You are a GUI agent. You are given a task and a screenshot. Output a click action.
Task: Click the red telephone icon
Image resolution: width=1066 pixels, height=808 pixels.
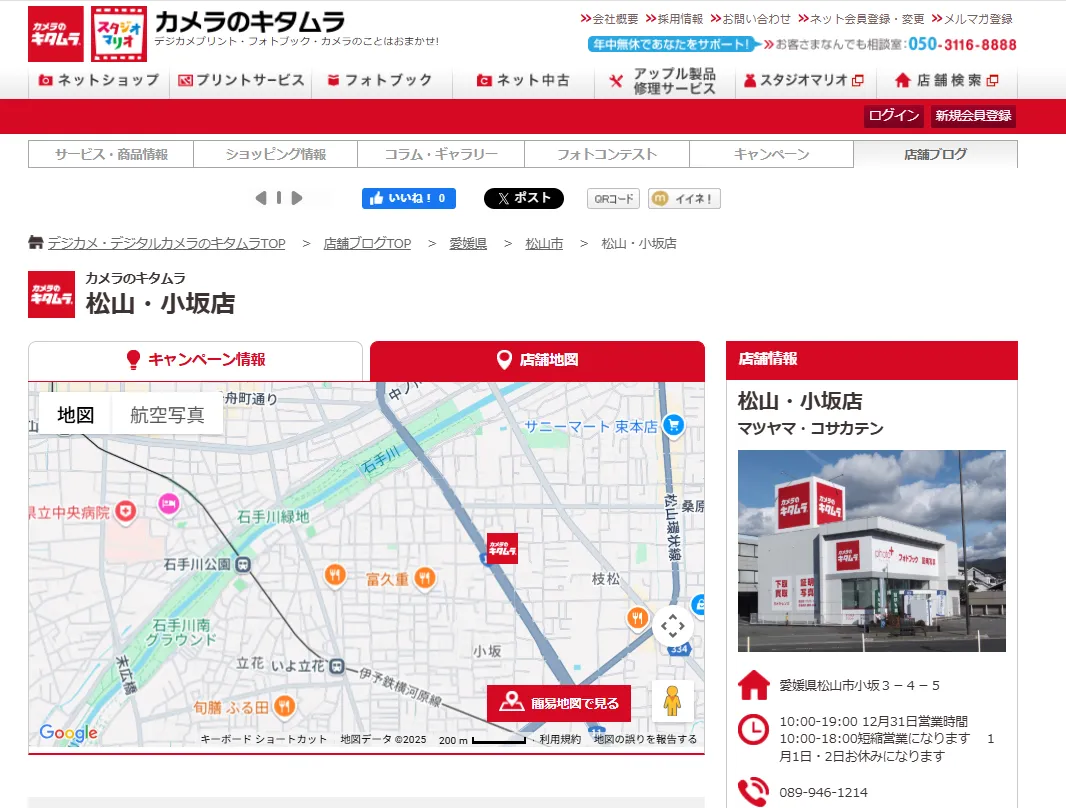[x=753, y=792]
